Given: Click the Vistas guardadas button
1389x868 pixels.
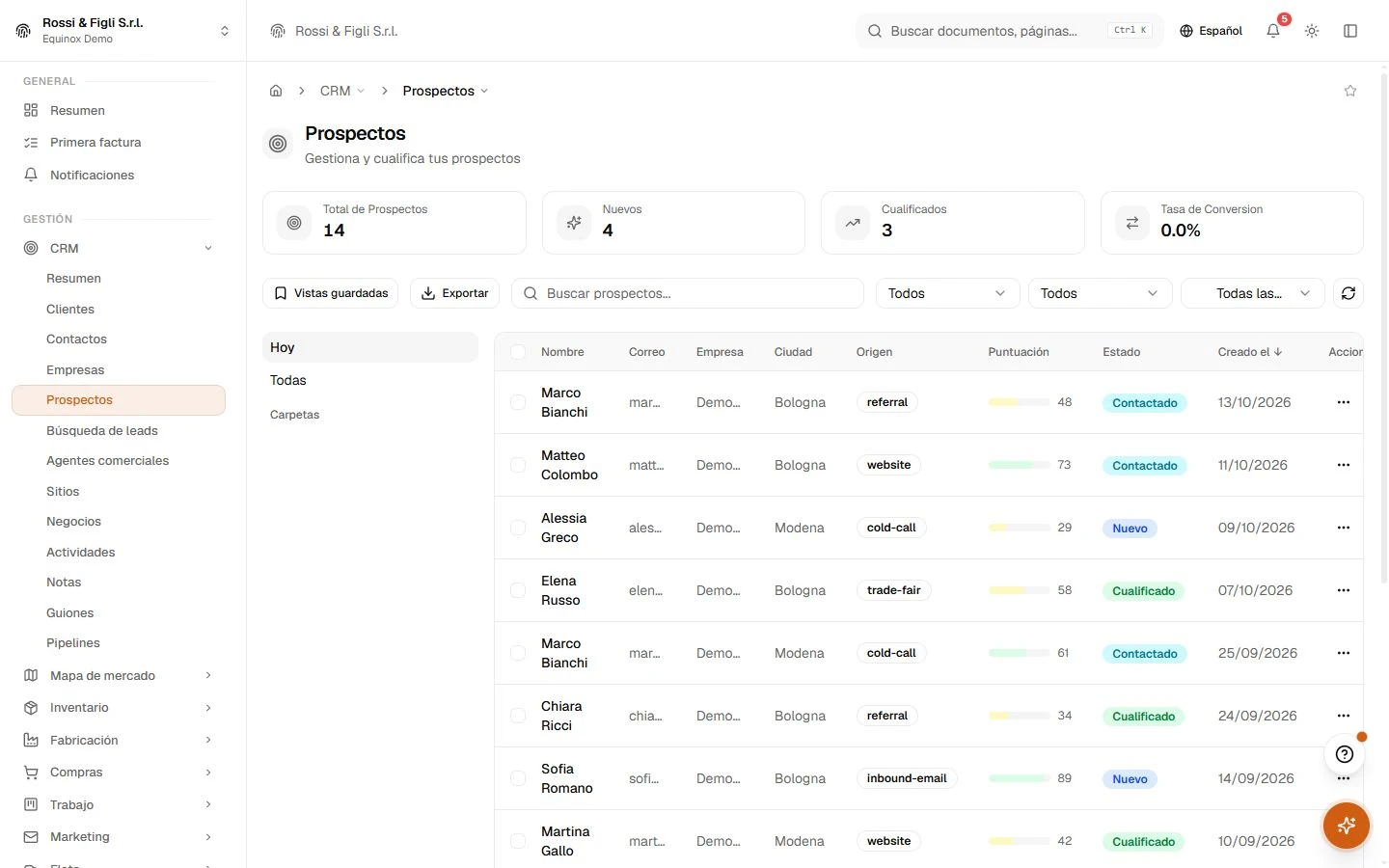Looking at the screenshot, I should [331, 293].
